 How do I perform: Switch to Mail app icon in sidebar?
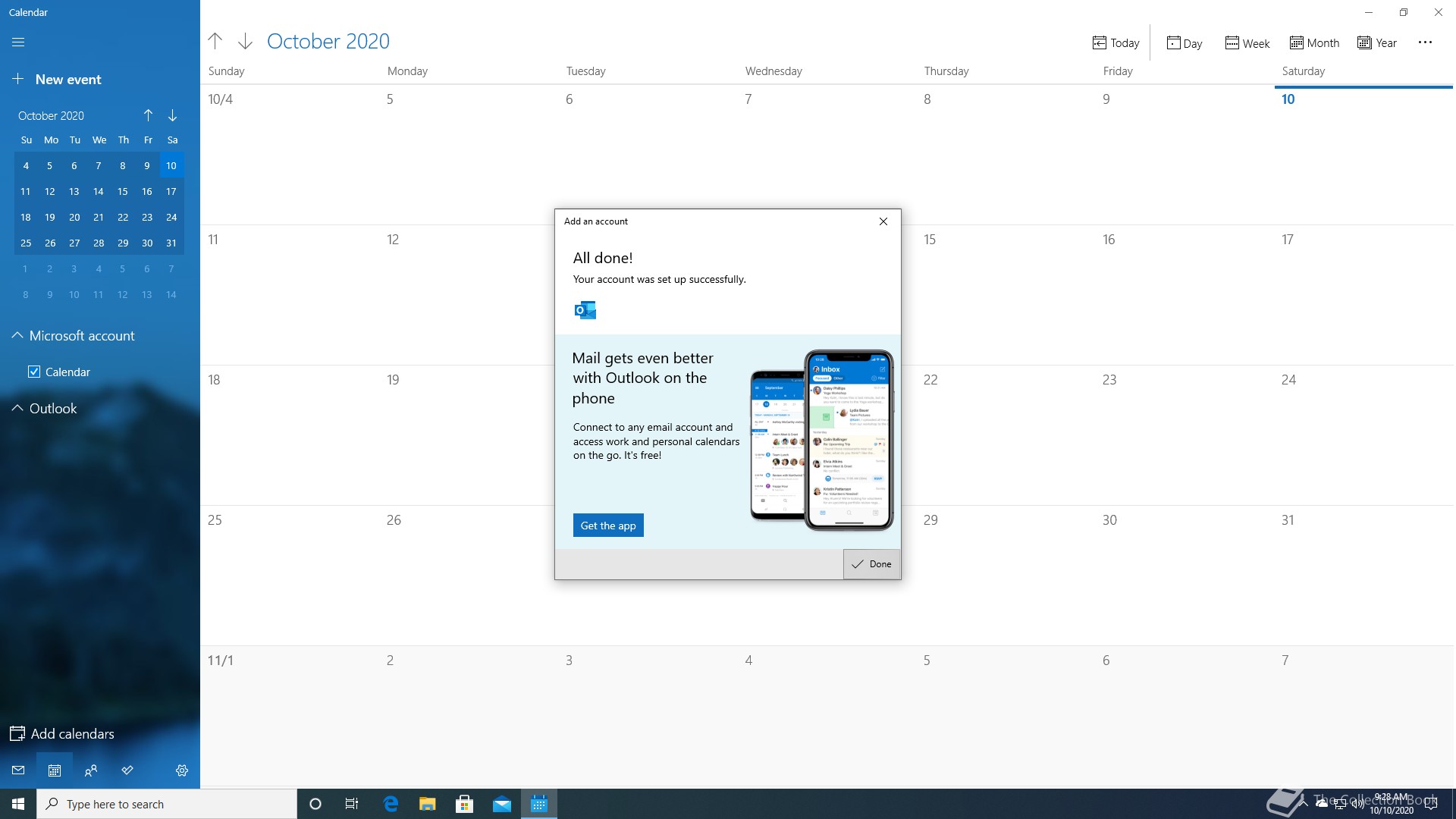tap(18, 770)
